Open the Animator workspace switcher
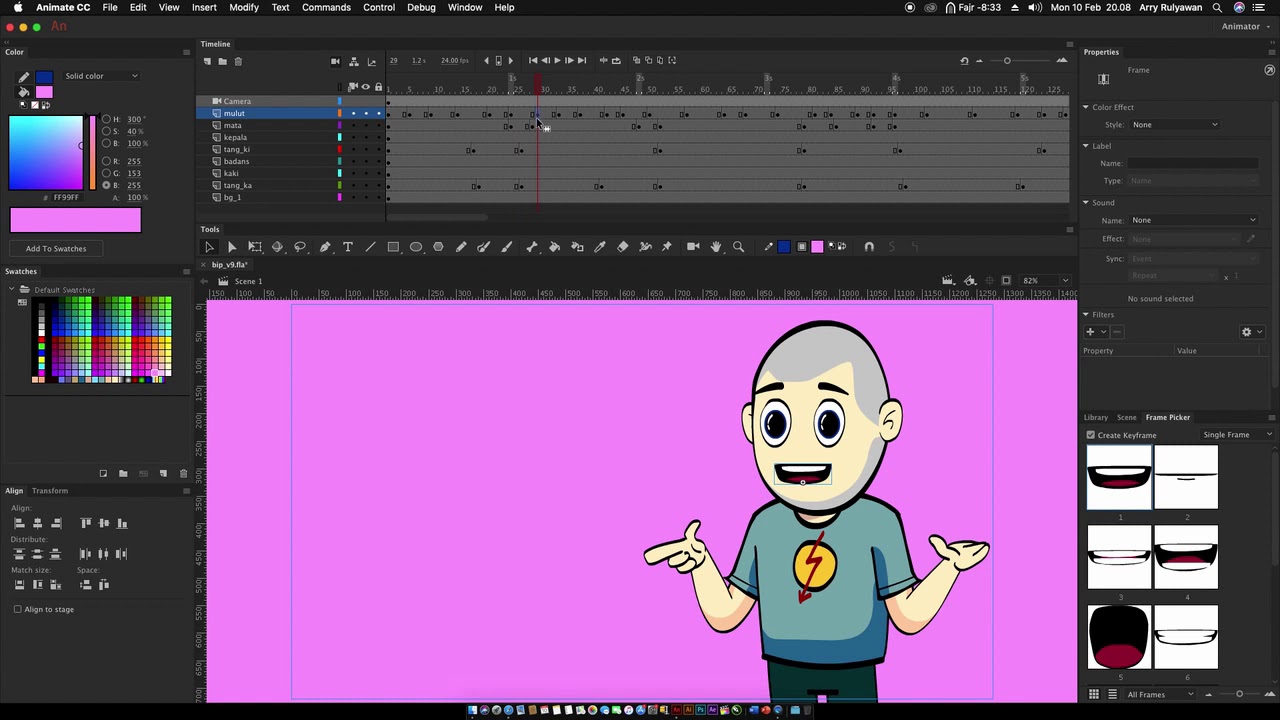This screenshot has height=720, width=1280. 1246,27
